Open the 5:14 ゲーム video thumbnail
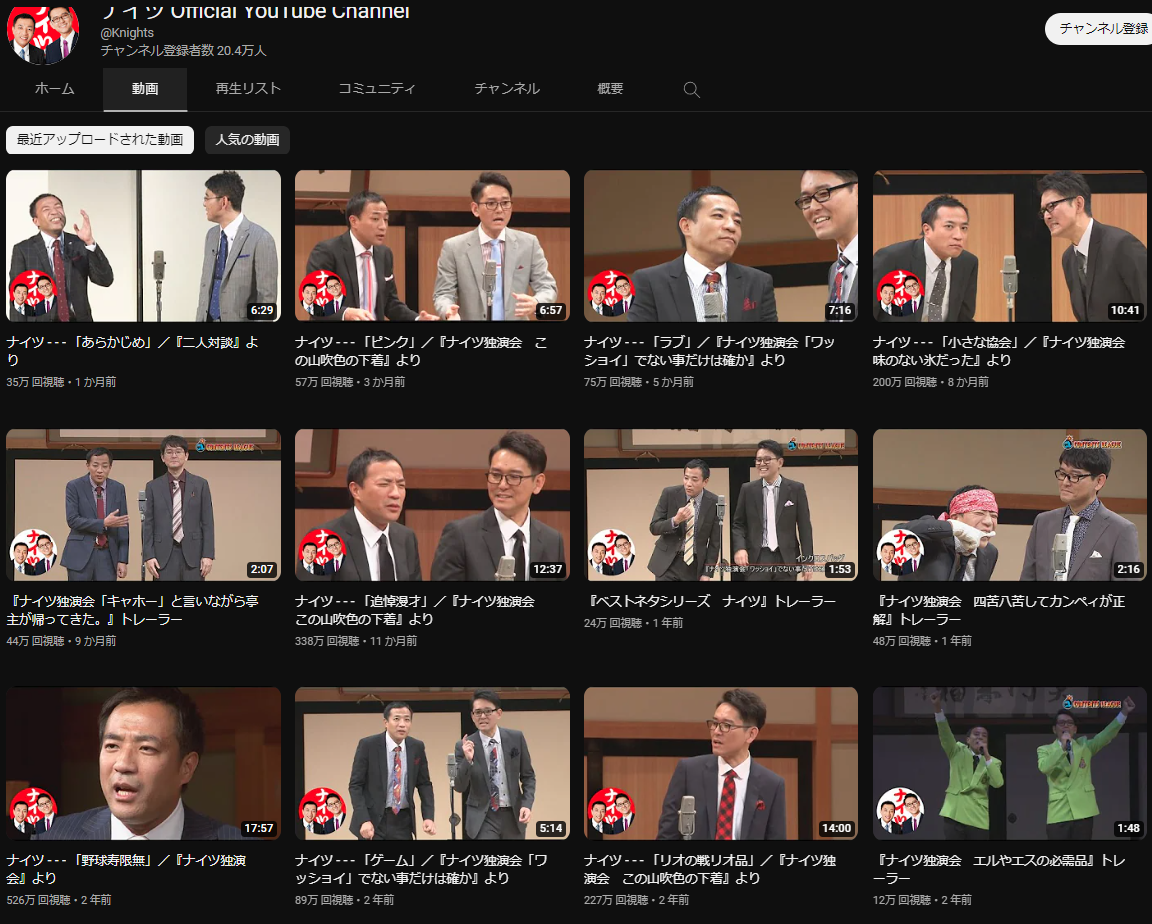This screenshot has height=924, width=1152. pos(432,764)
